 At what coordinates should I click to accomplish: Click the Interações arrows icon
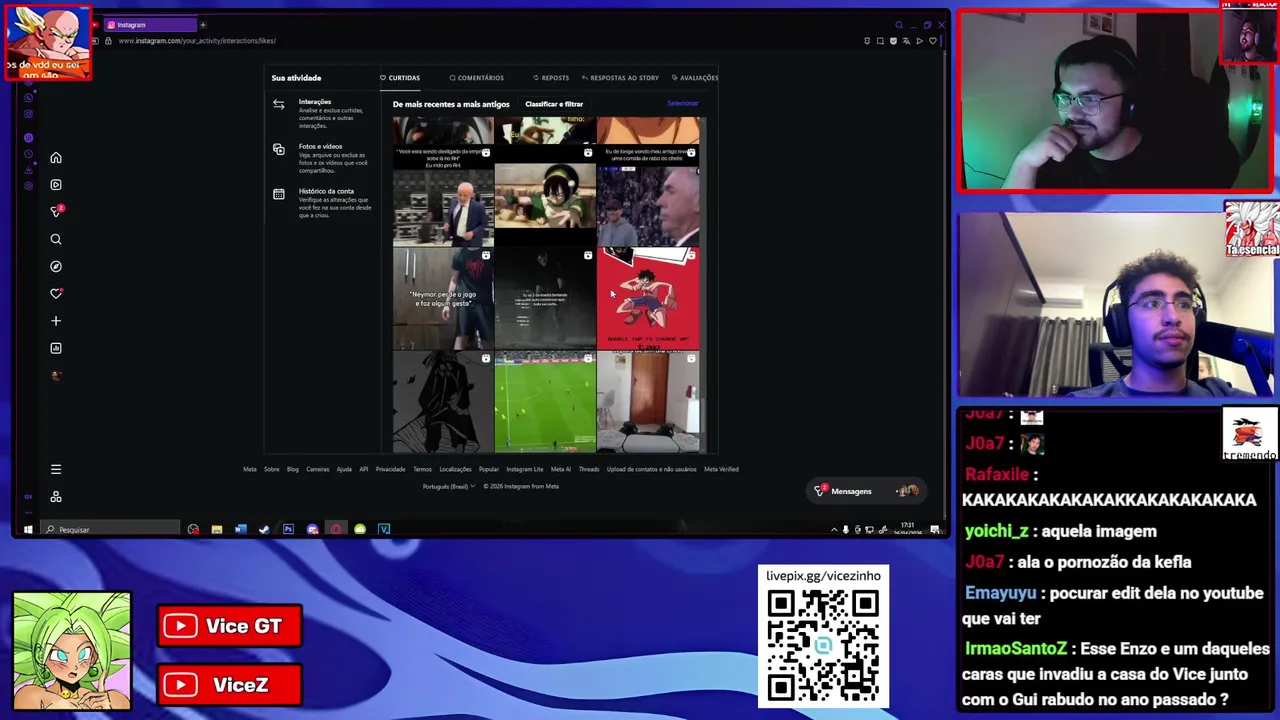279,104
